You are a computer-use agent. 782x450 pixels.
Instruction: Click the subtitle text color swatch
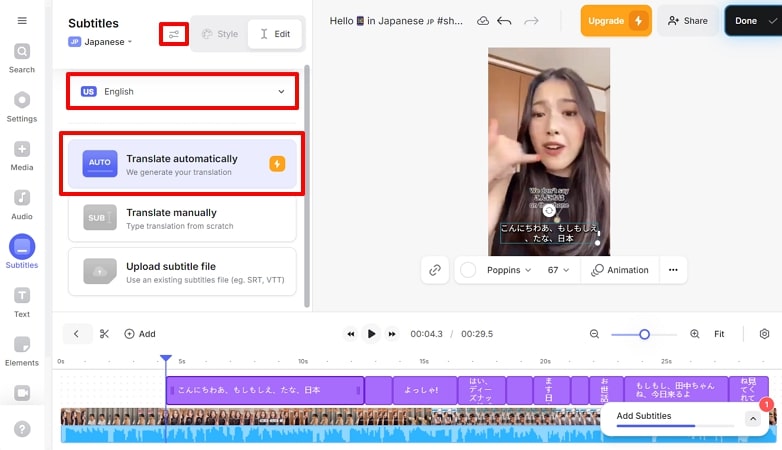click(468, 270)
